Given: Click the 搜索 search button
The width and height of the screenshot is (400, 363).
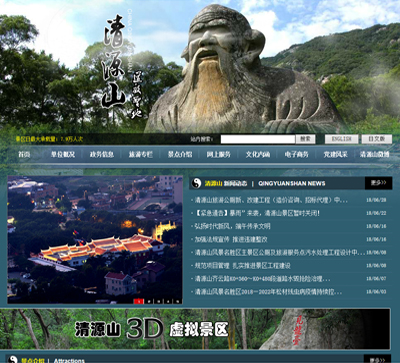Looking at the screenshot, I should coord(305,139).
